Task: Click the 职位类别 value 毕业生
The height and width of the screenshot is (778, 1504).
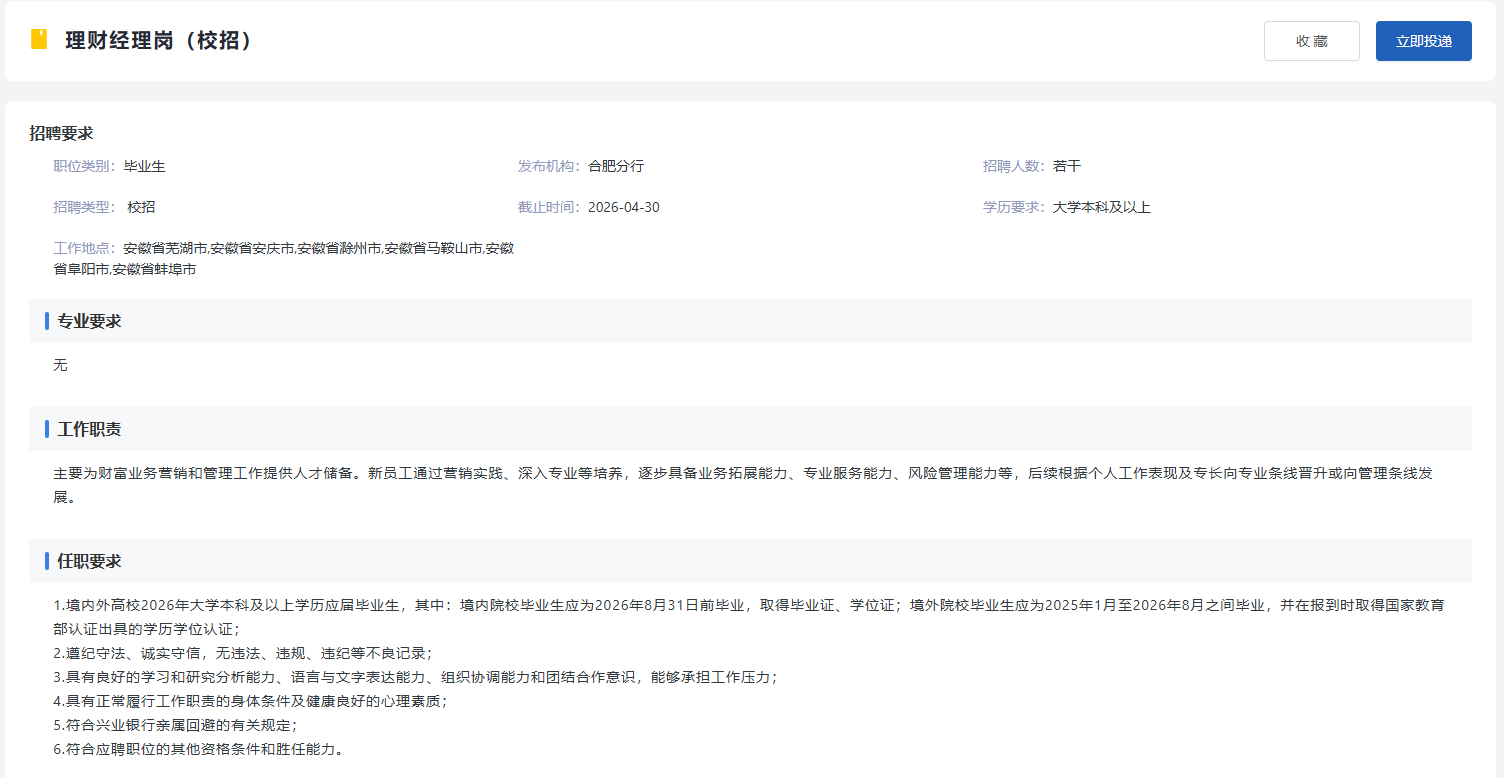Action: point(144,166)
